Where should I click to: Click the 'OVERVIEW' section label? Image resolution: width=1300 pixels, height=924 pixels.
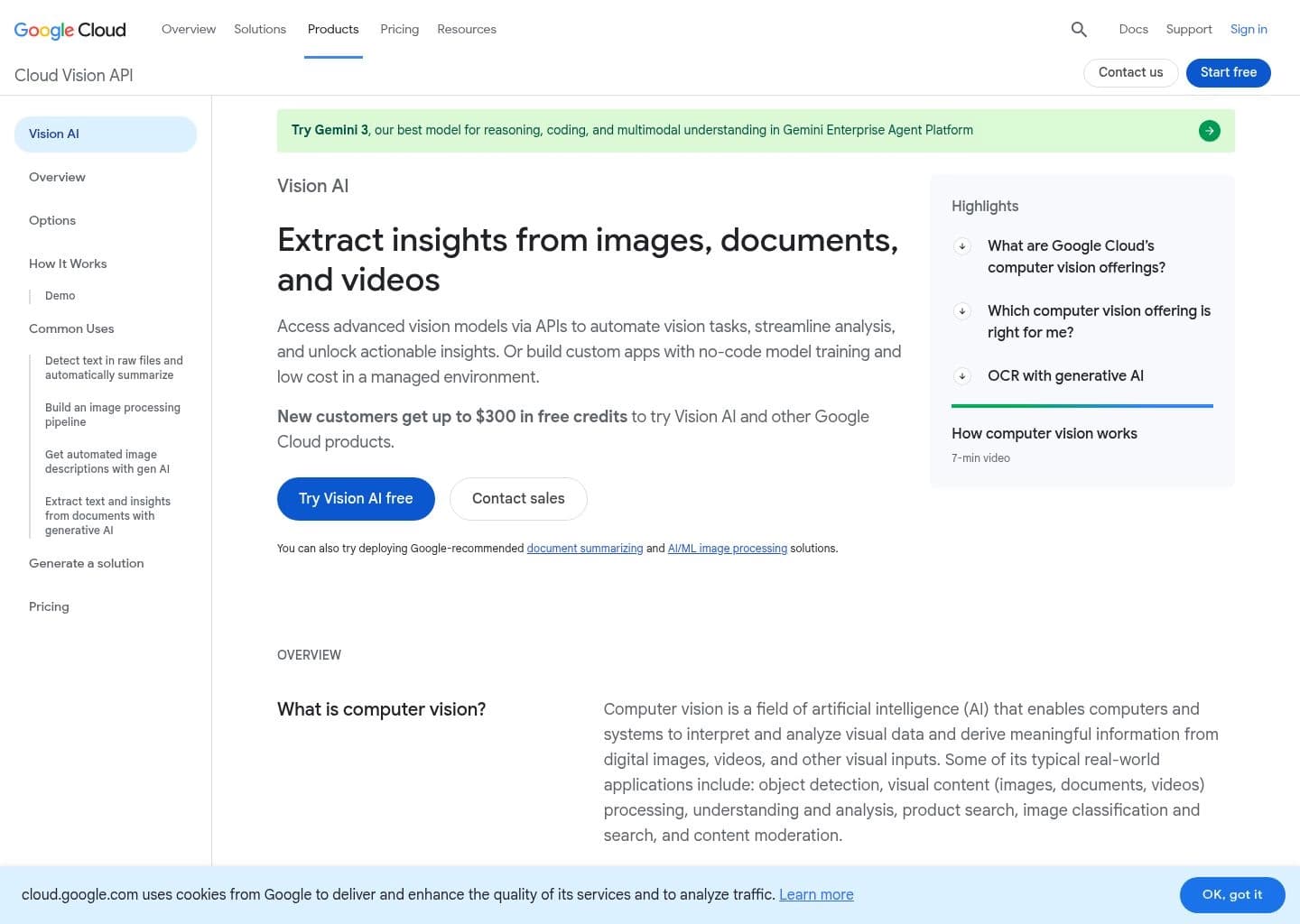tap(309, 655)
